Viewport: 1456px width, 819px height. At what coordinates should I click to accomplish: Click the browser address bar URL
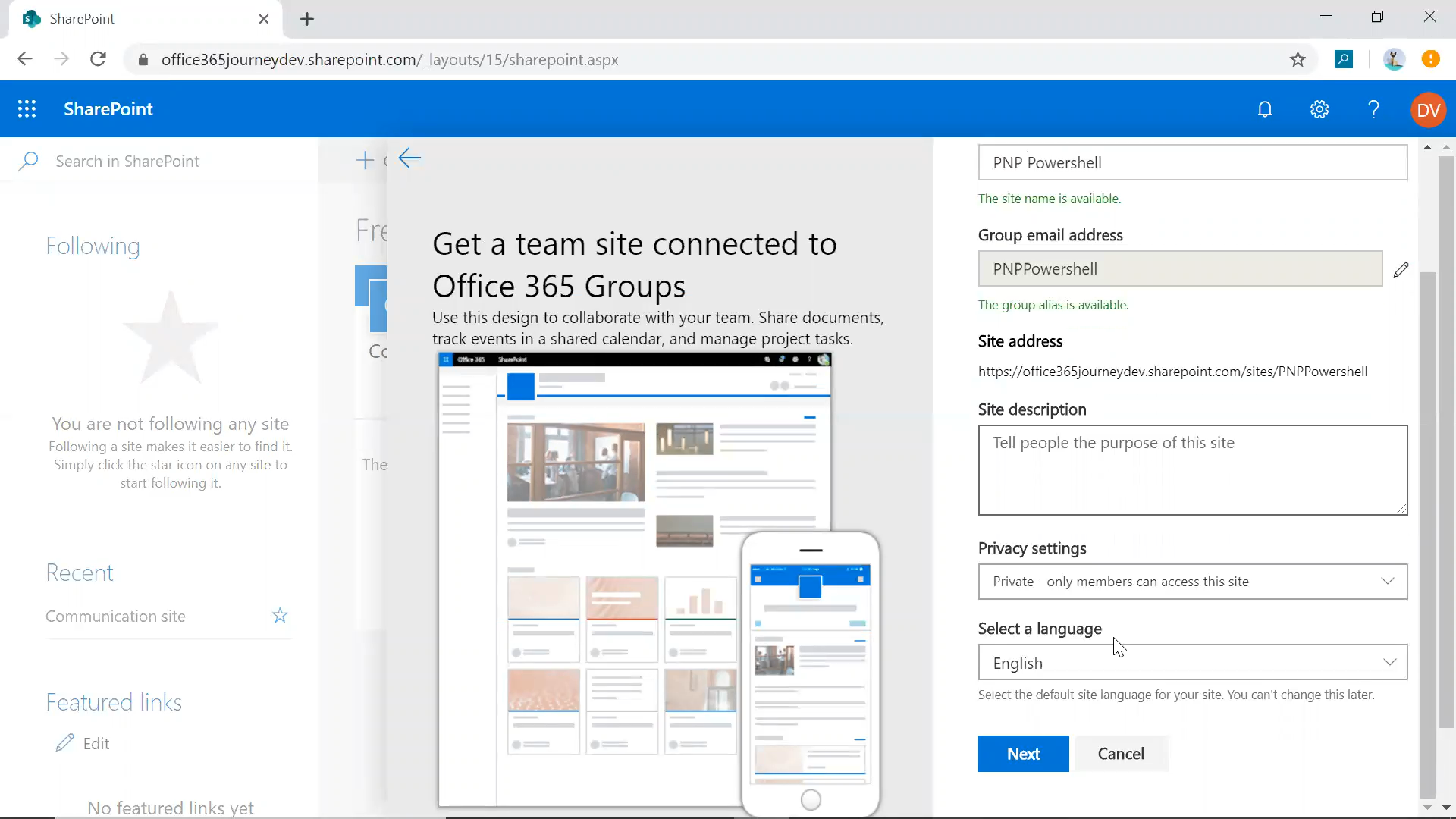(390, 59)
